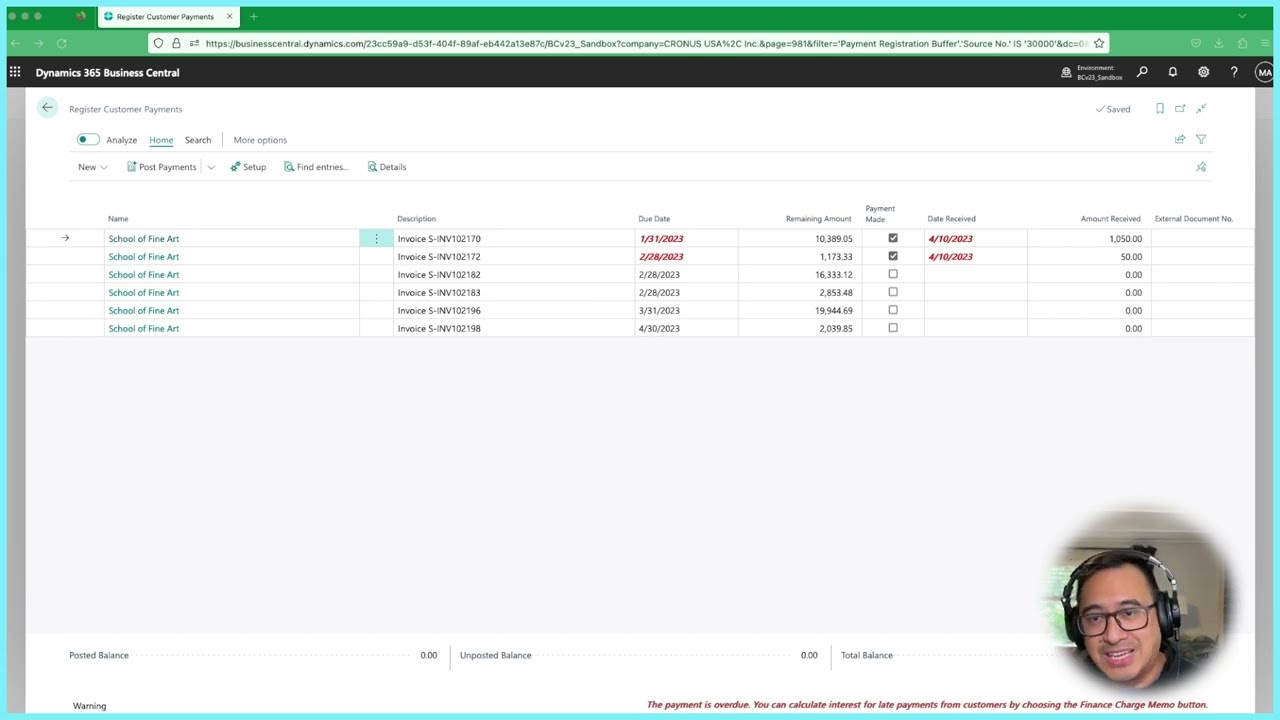Screen dimensions: 1280x720
Task: Open Setup
Action: coord(248,167)
